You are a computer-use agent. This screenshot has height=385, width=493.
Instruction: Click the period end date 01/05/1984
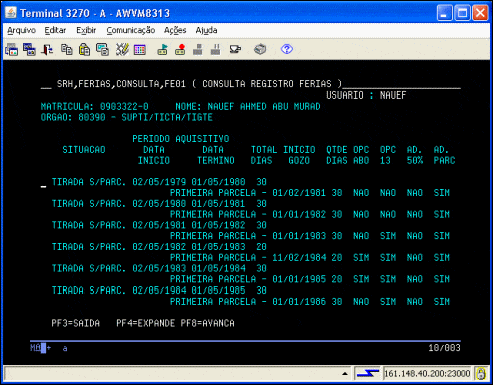pyautogui.click(x=218, y=268)
